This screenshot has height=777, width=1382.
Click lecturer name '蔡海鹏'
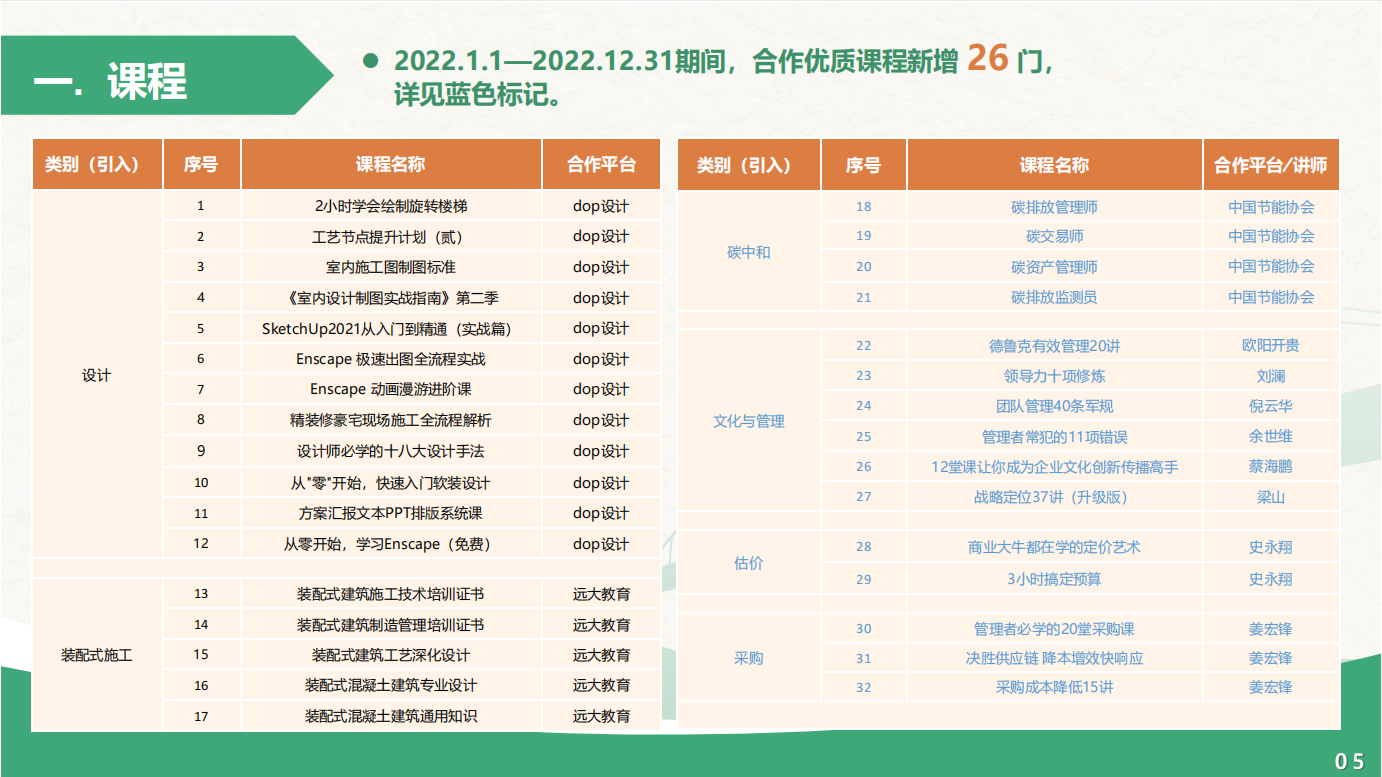pyautogui.click(x=1271, y=467)
